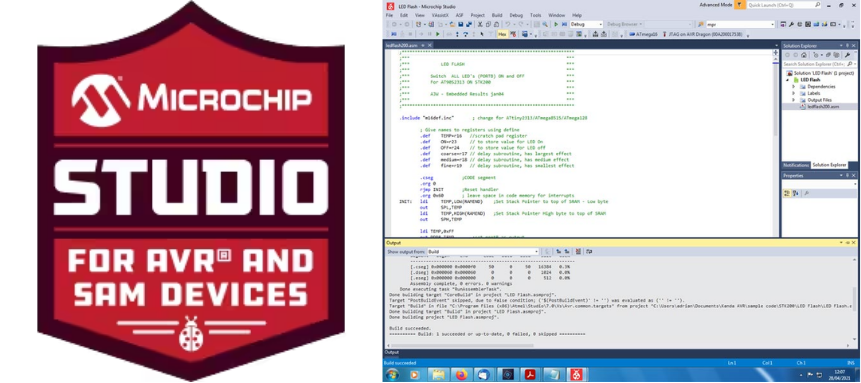Click the Find in Files magnifier icon
861x383 pixels.
click(545, 24)
